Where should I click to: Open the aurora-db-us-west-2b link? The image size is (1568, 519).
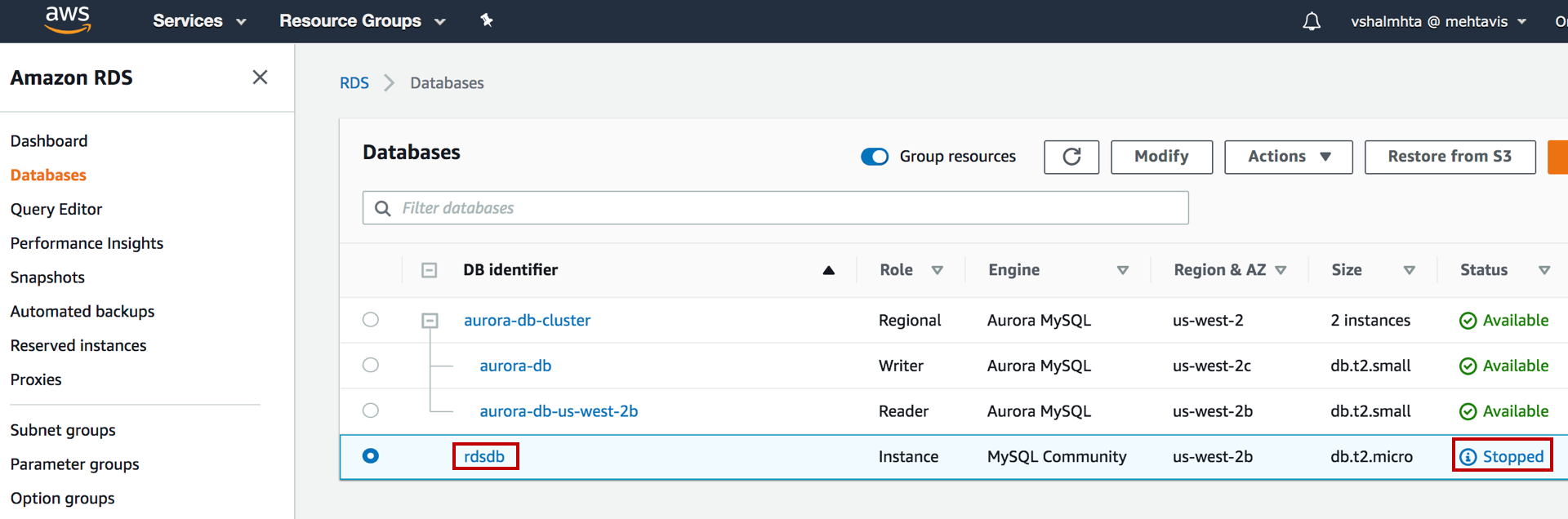coord(559,411)
